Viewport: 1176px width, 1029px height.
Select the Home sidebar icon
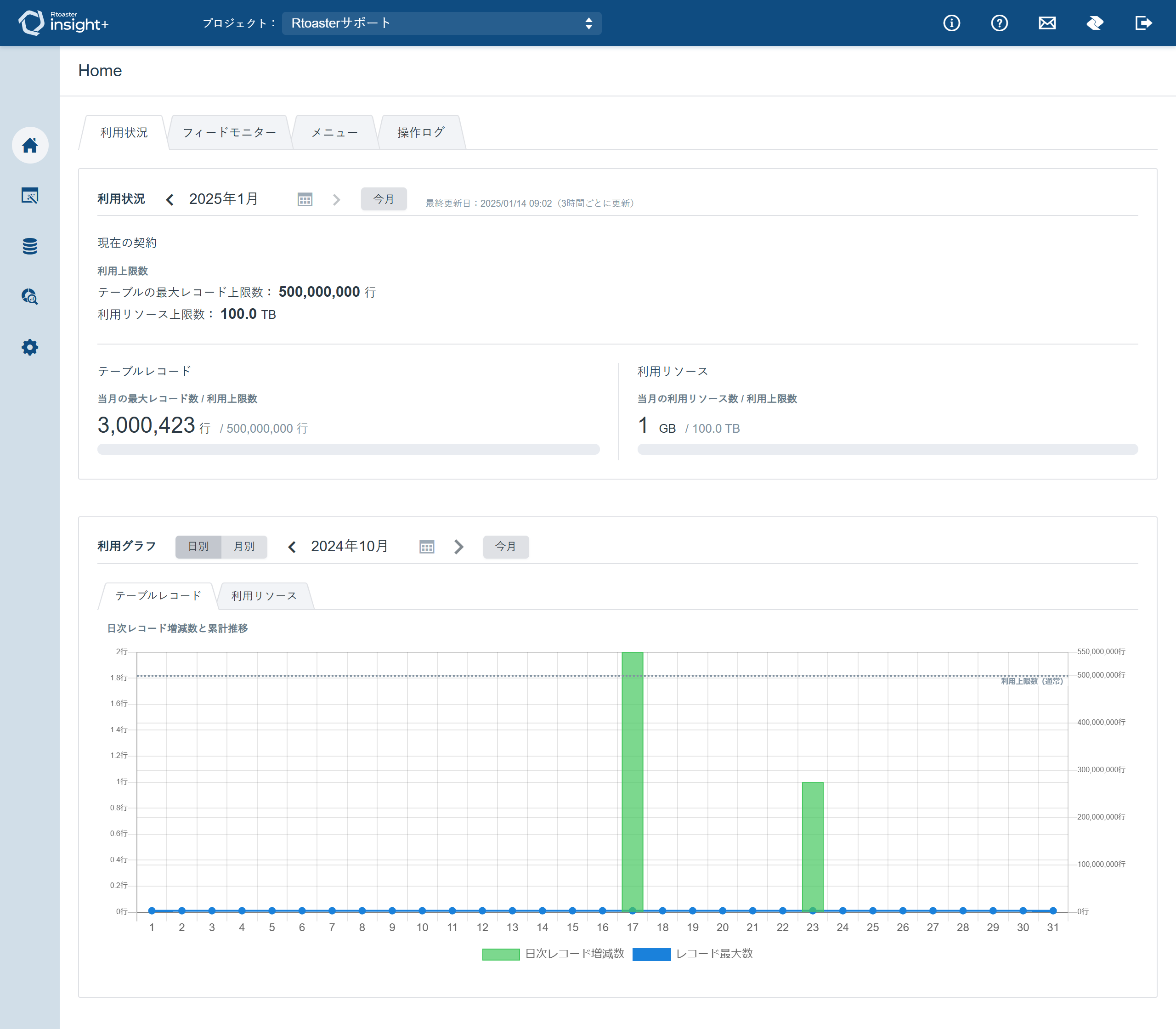click(x=30, y=145)
